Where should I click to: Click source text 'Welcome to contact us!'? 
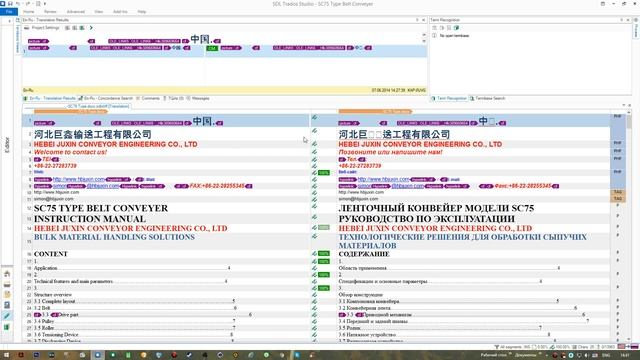pos(70,152)
